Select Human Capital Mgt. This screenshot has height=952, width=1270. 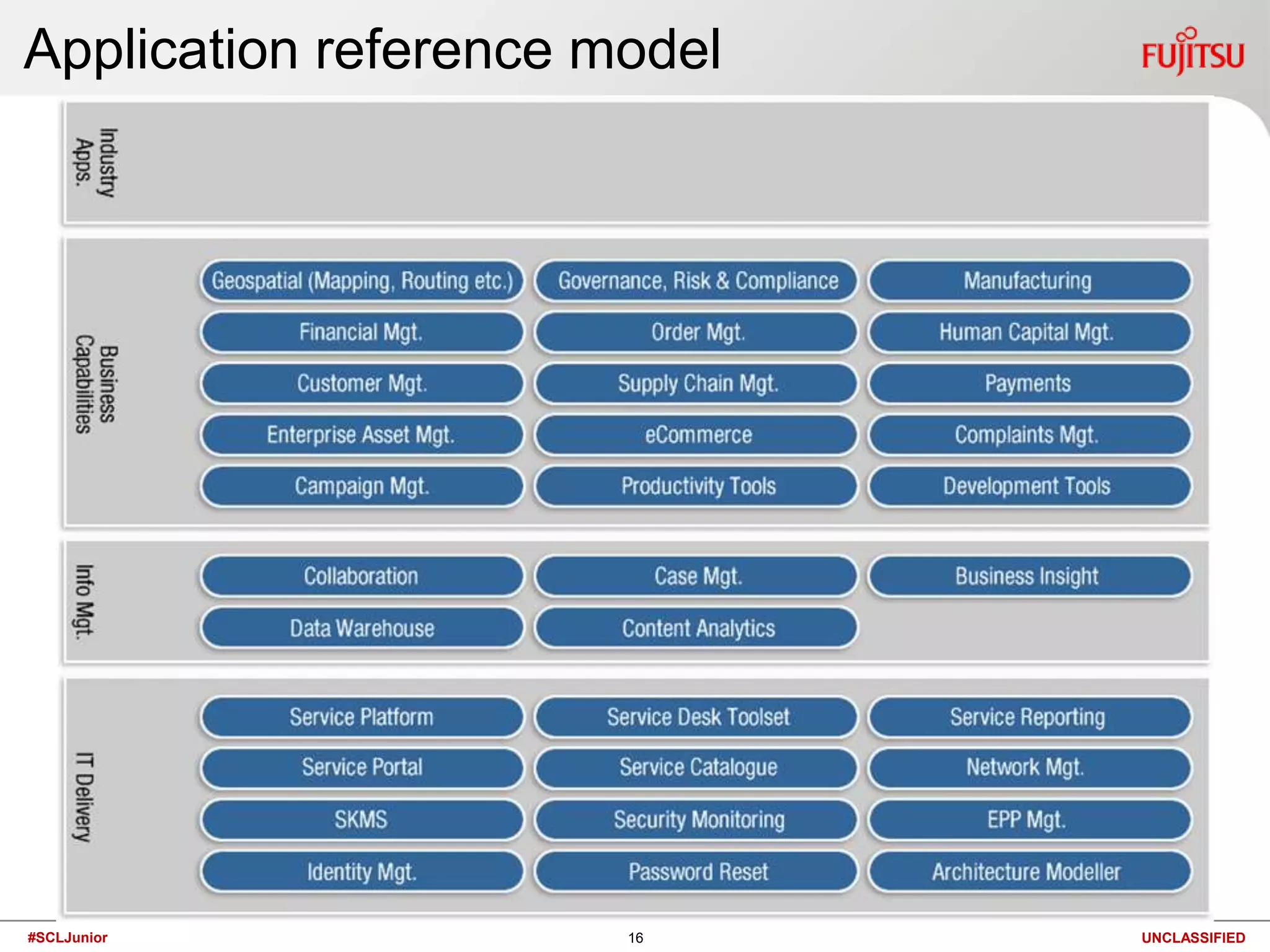1029,332
